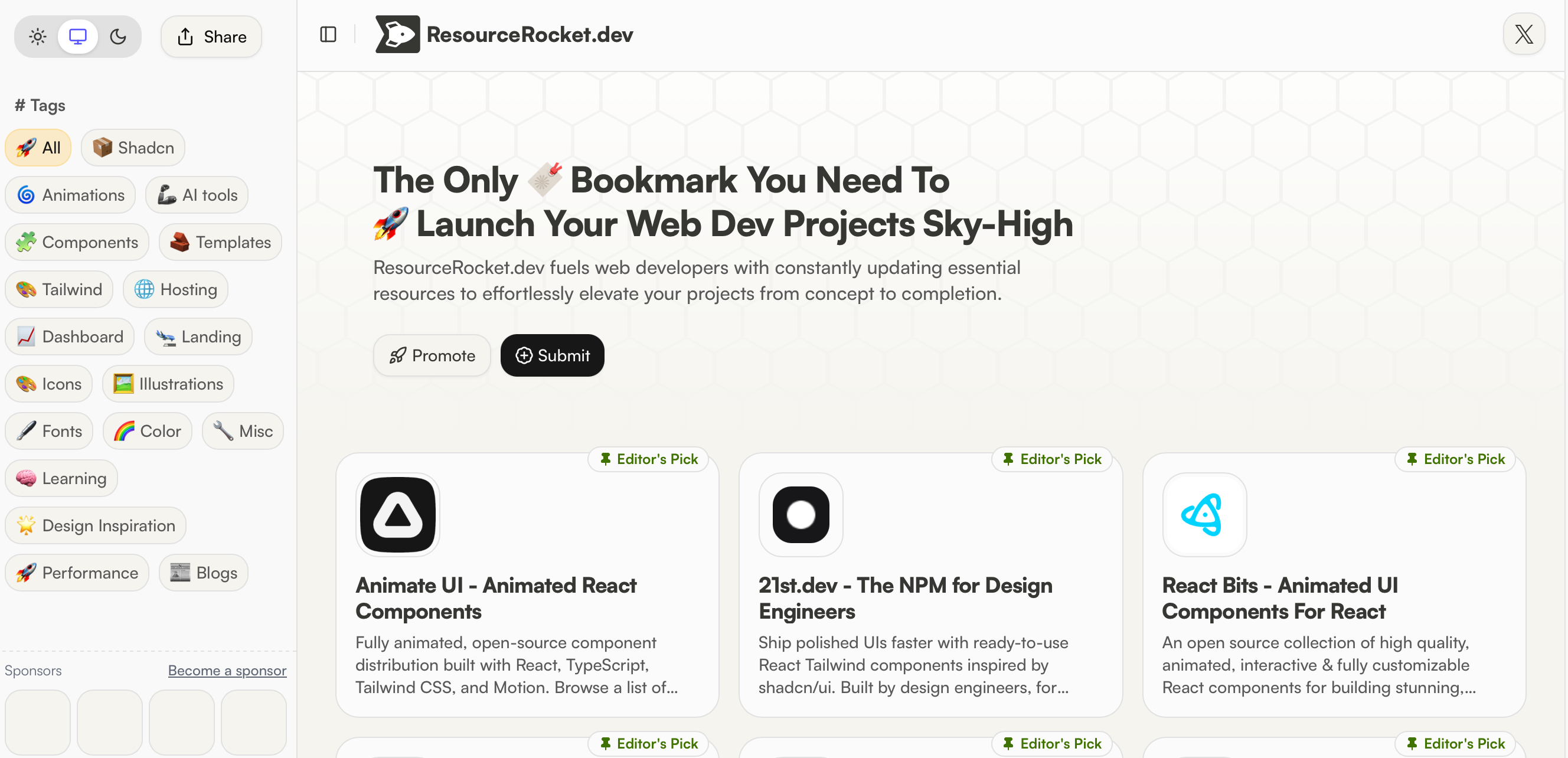1568x758 pixels.
Task: Click the '# Tags' sidebar heading
Action: [x=40, y=104]
